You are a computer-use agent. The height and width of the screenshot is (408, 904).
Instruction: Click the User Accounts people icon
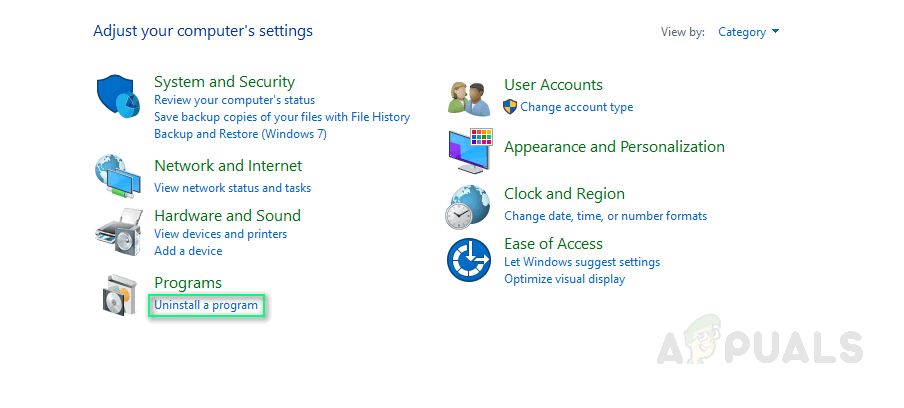(468, 97)
